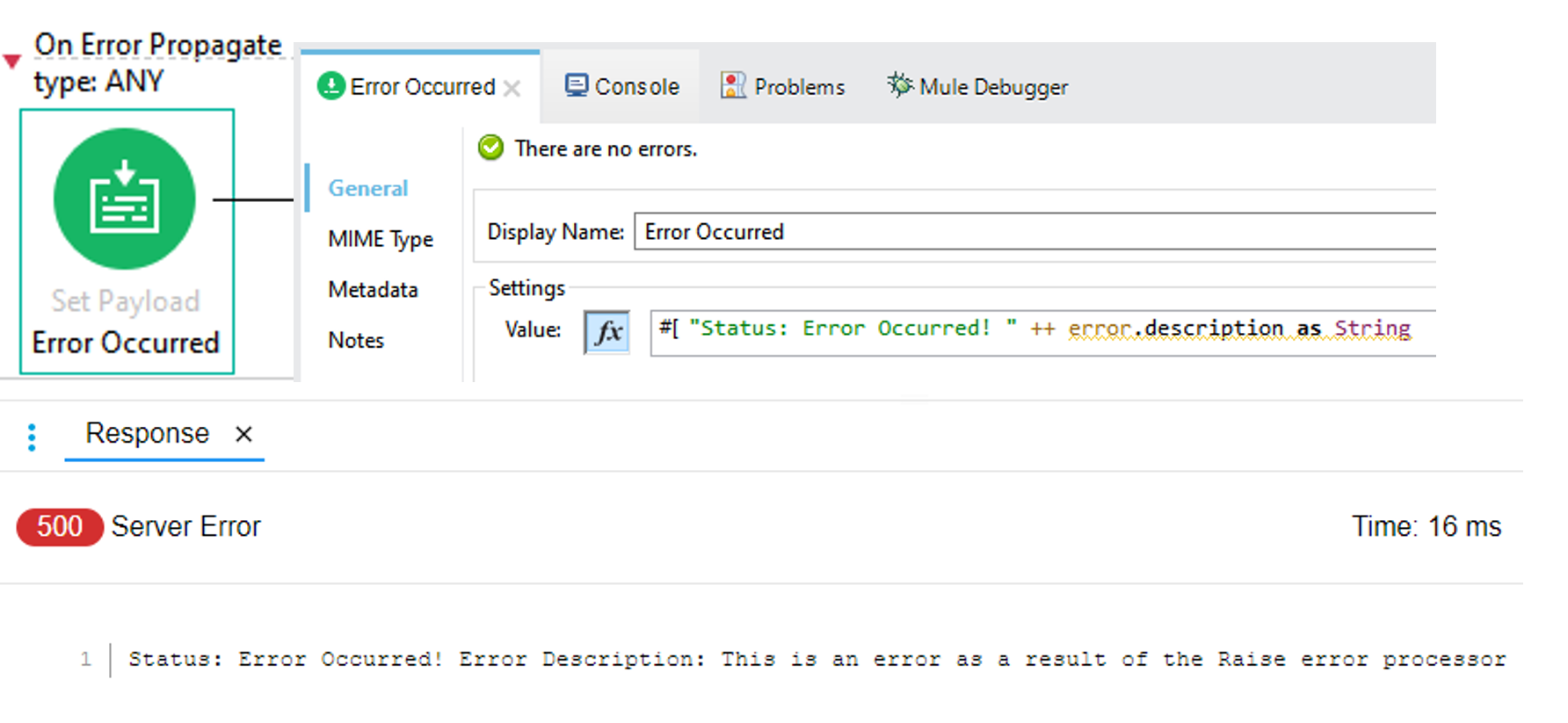Collapse the On Error Propagate scope arrow
The height and width of the screenshot is (723, 1568).
click(x=11, y=61)
